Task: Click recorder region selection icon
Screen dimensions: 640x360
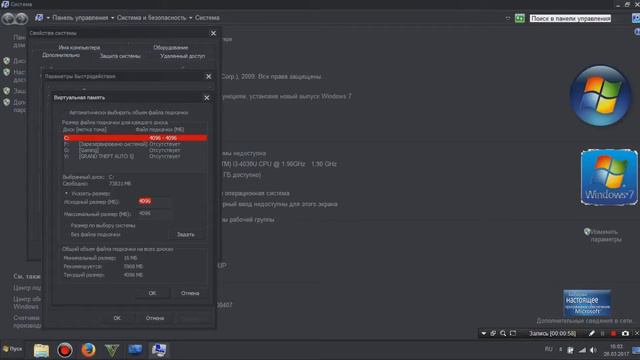Action: click(513, 333)
